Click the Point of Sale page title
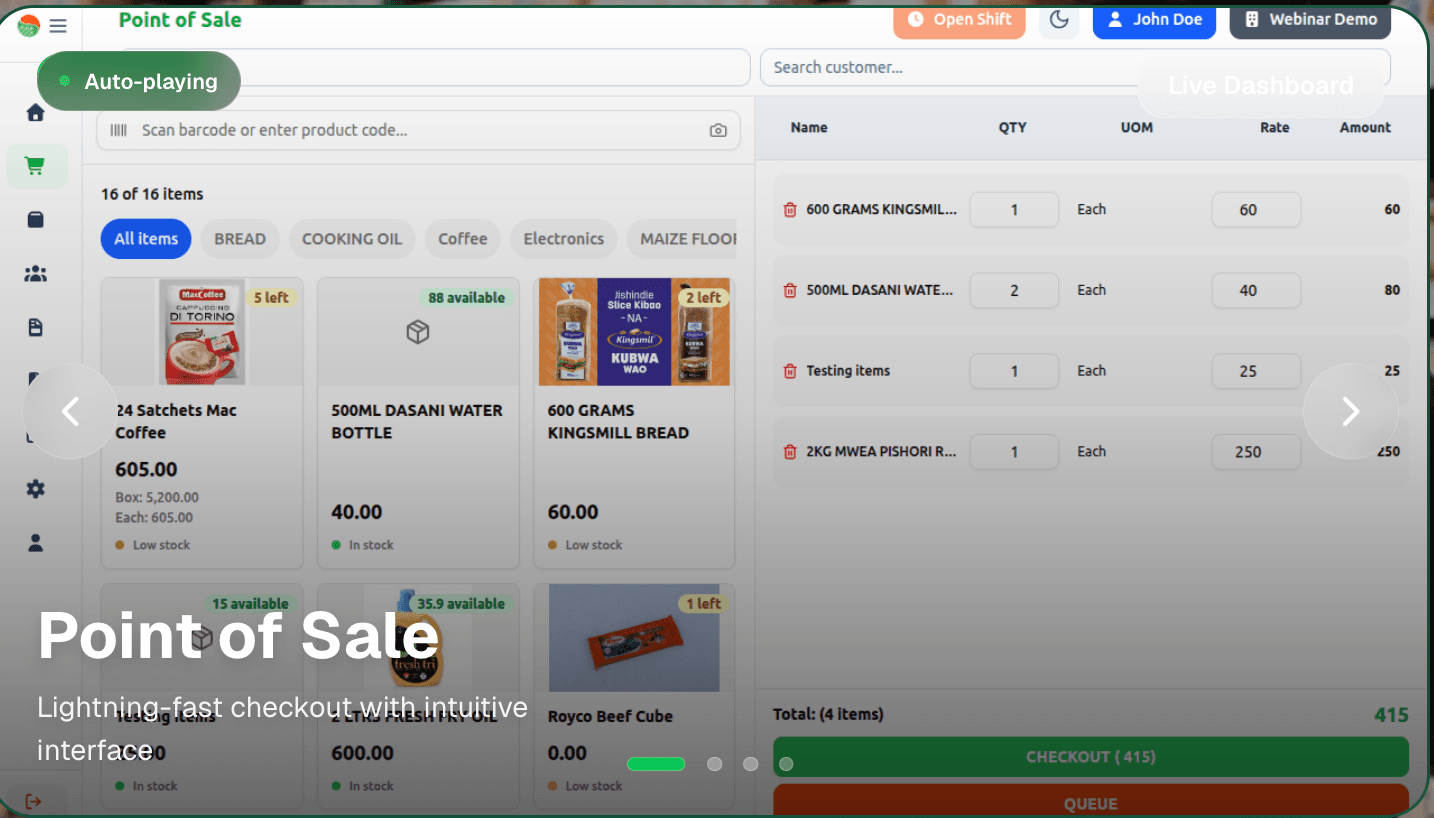The image size is (1434, 818). click(180, 20)
